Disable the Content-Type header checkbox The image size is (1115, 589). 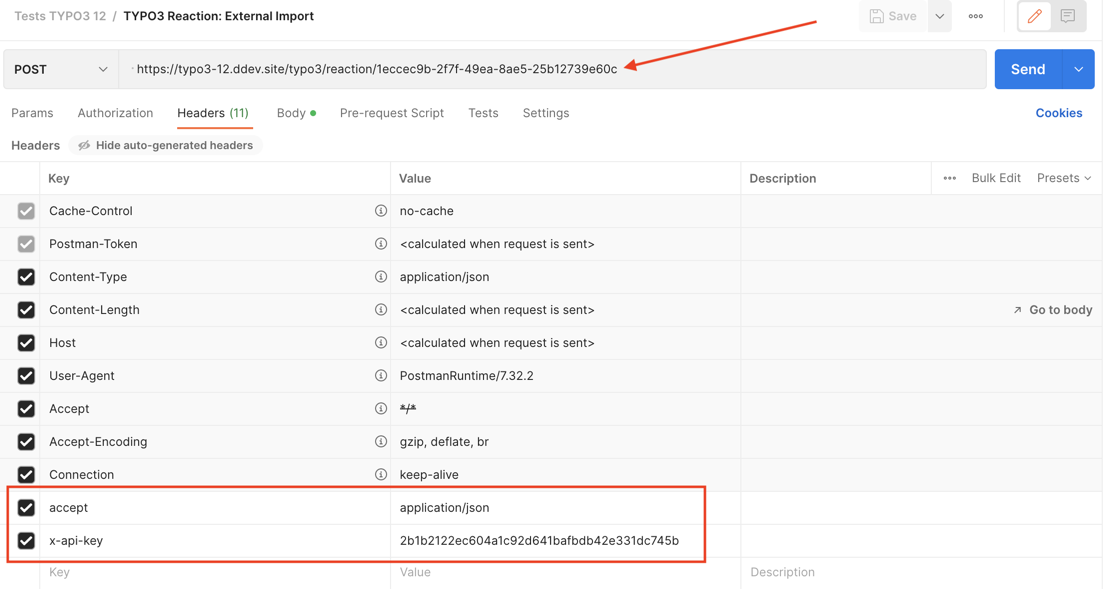[26, 277]
